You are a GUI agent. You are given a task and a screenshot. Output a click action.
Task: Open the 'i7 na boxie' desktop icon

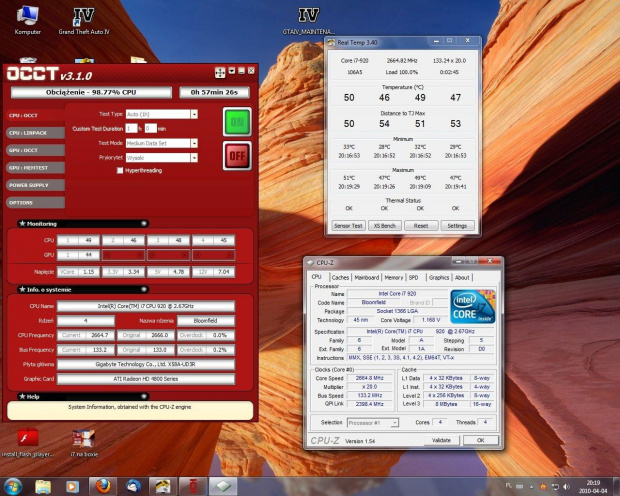(x=84, y=443)
